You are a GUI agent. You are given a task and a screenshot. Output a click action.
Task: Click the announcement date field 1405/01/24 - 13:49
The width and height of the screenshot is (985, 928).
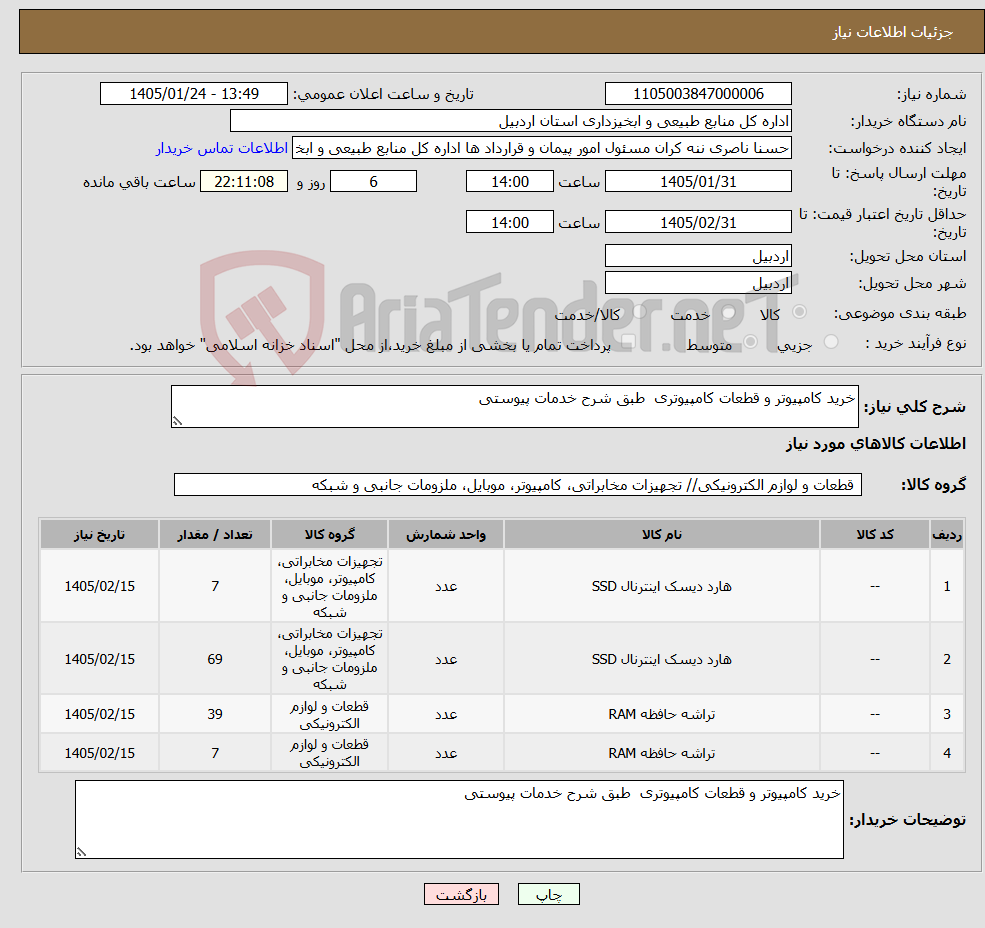(193, 94)
